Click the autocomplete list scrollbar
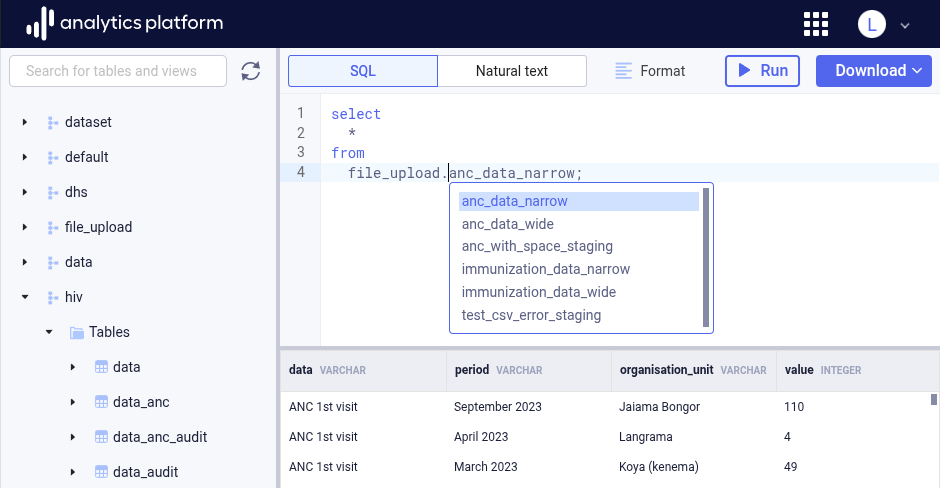 pos(706,257)
